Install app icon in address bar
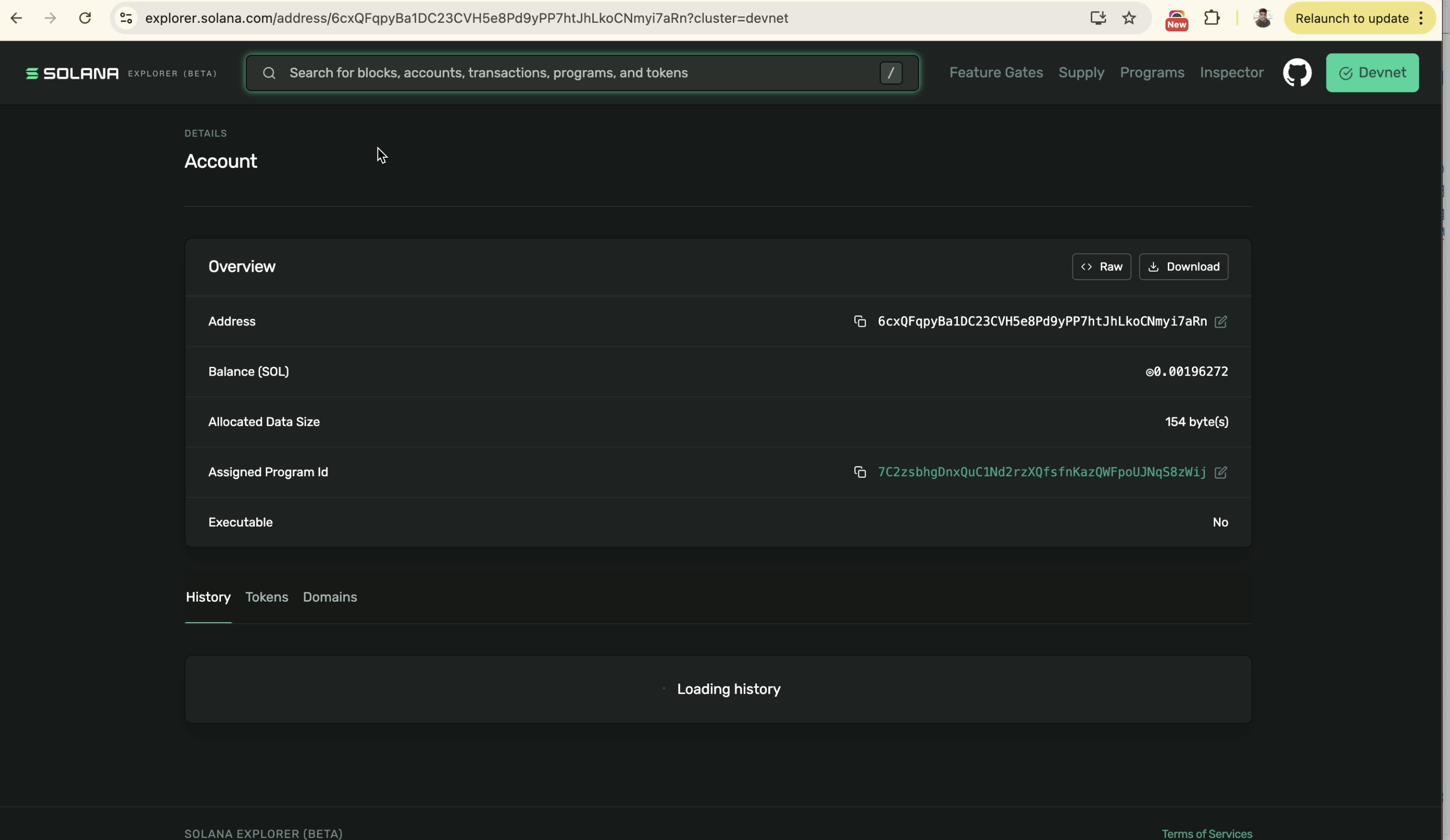The width and height of the screenshot is (1450, 840). click(1098, 18)
